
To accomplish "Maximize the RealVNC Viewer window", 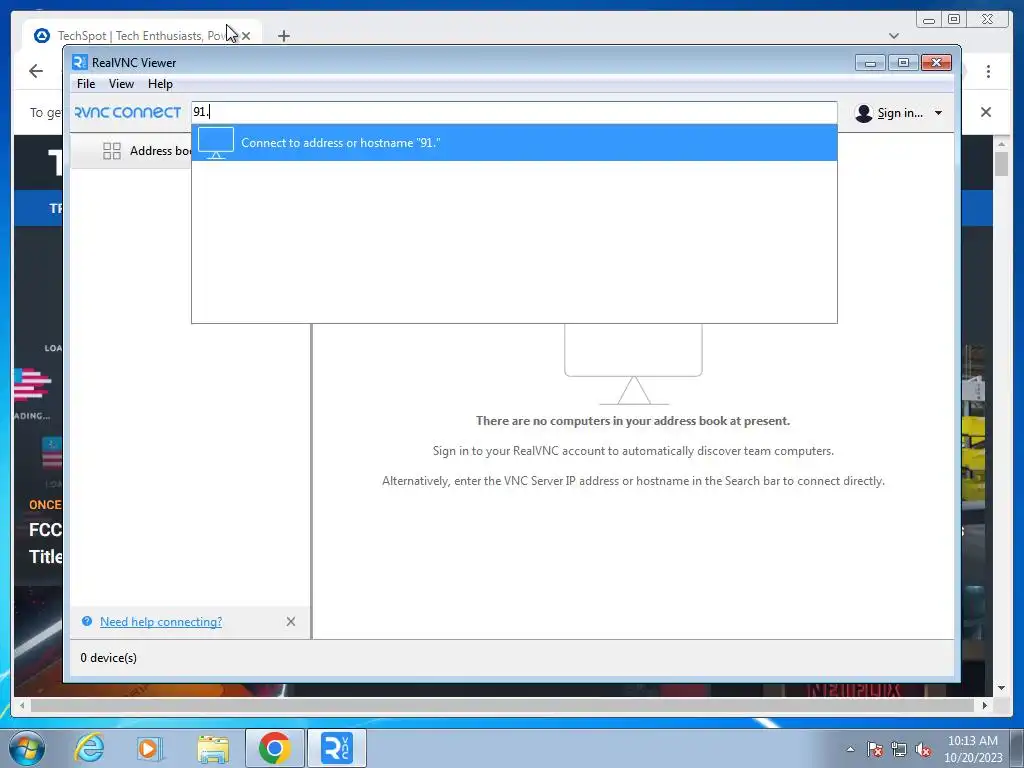I will pyautogui.click(x=903, y=63).
